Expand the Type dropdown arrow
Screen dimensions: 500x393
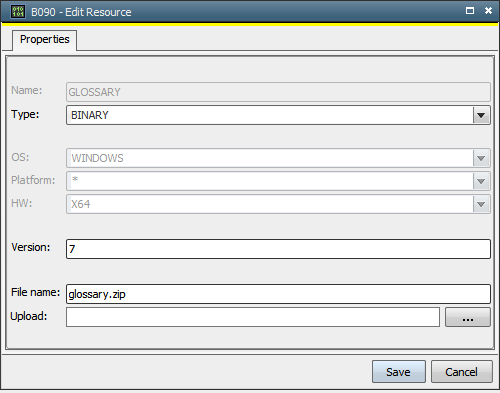coord(481,115)
